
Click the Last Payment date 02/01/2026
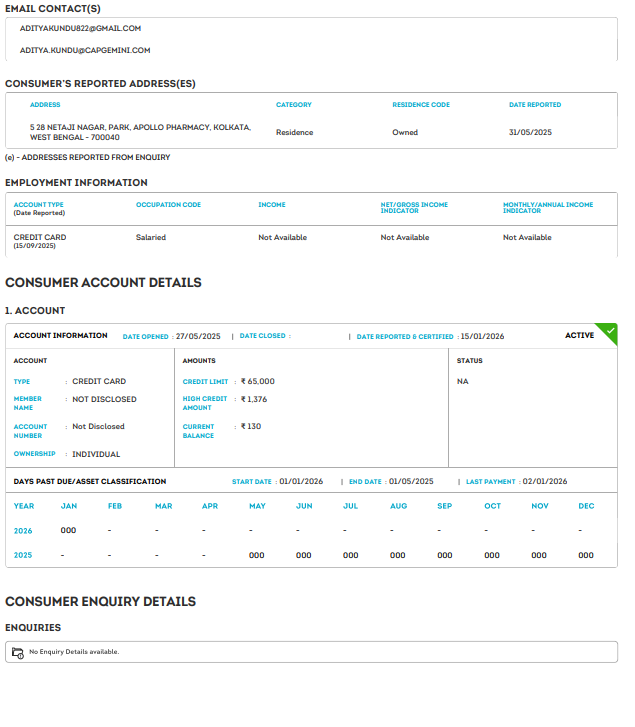544,481
